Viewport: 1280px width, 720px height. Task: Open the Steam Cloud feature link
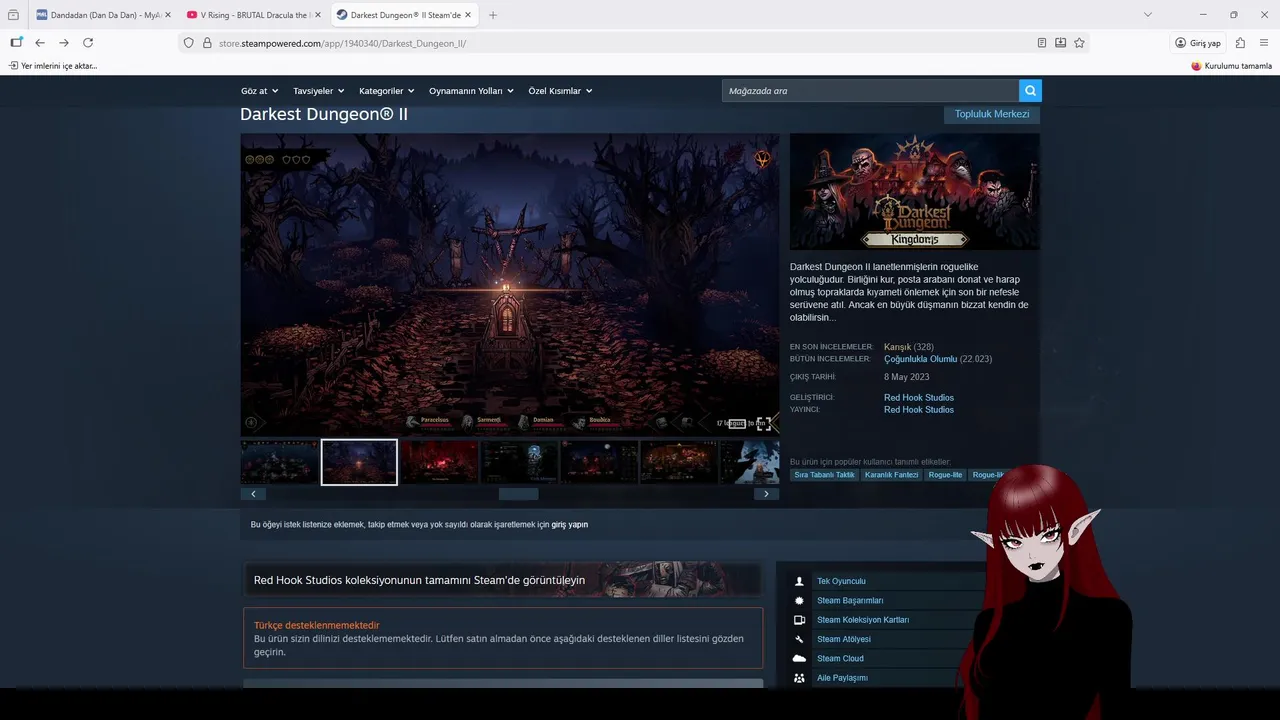click(x=840, y=658)
